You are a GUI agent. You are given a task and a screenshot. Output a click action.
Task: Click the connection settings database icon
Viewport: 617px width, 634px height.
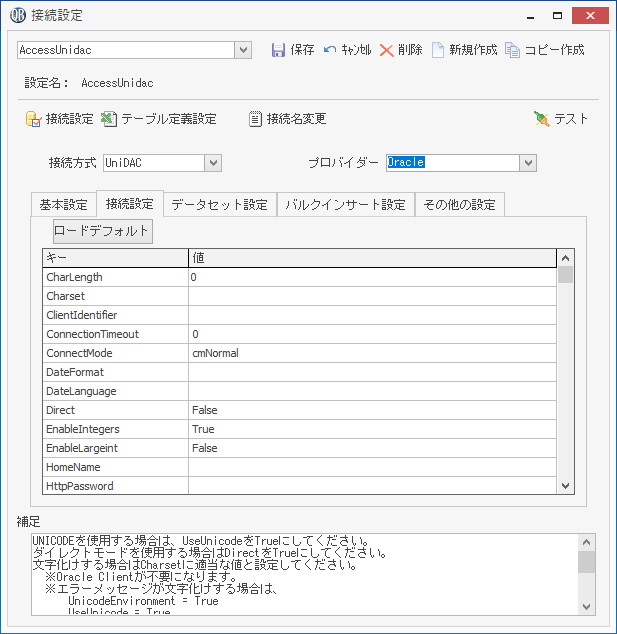[34, 119]
